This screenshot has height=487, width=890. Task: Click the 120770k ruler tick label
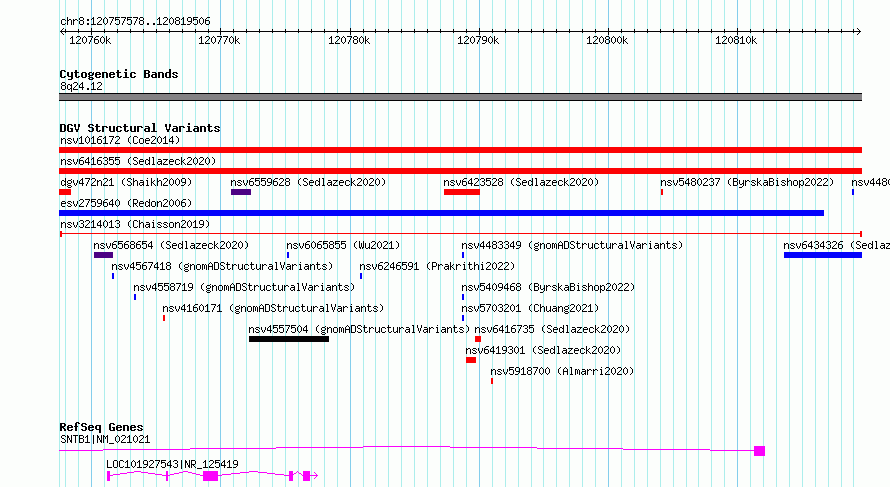219,40
